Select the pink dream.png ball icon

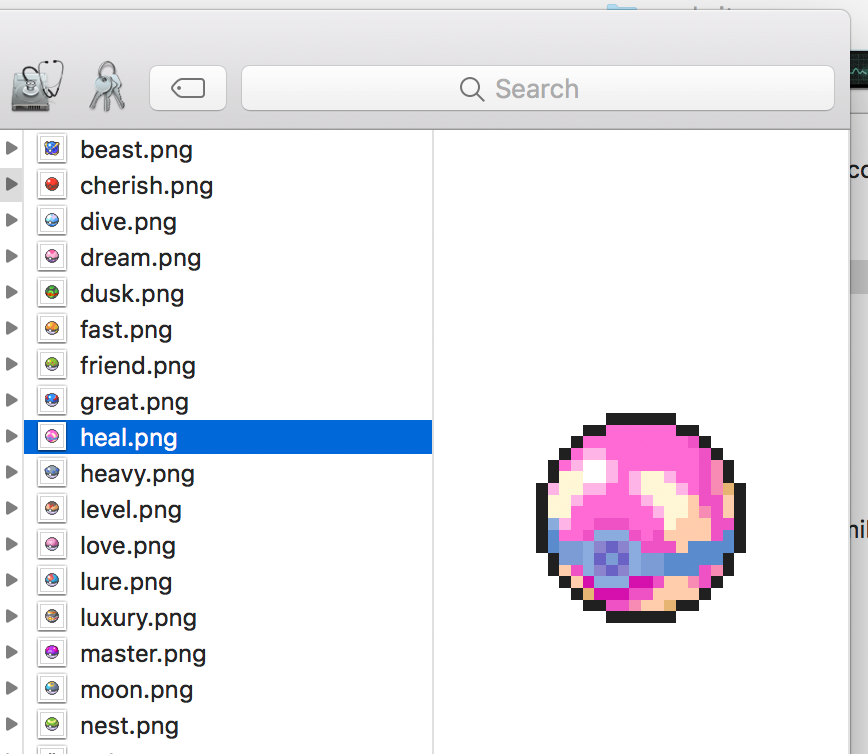[51, 256]
